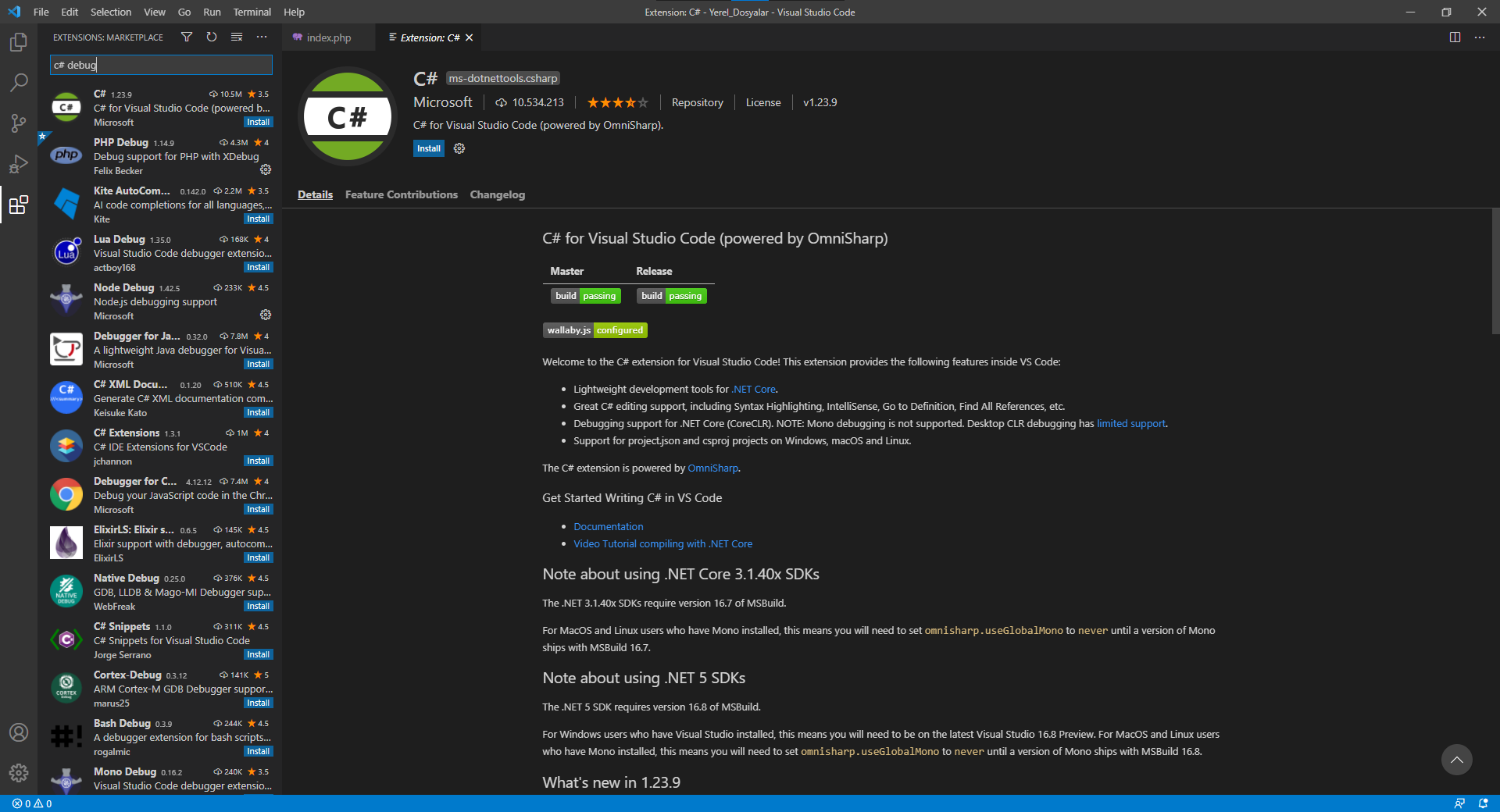
Task: Click the Microsoft publisher name
Action: click(443, 102)
